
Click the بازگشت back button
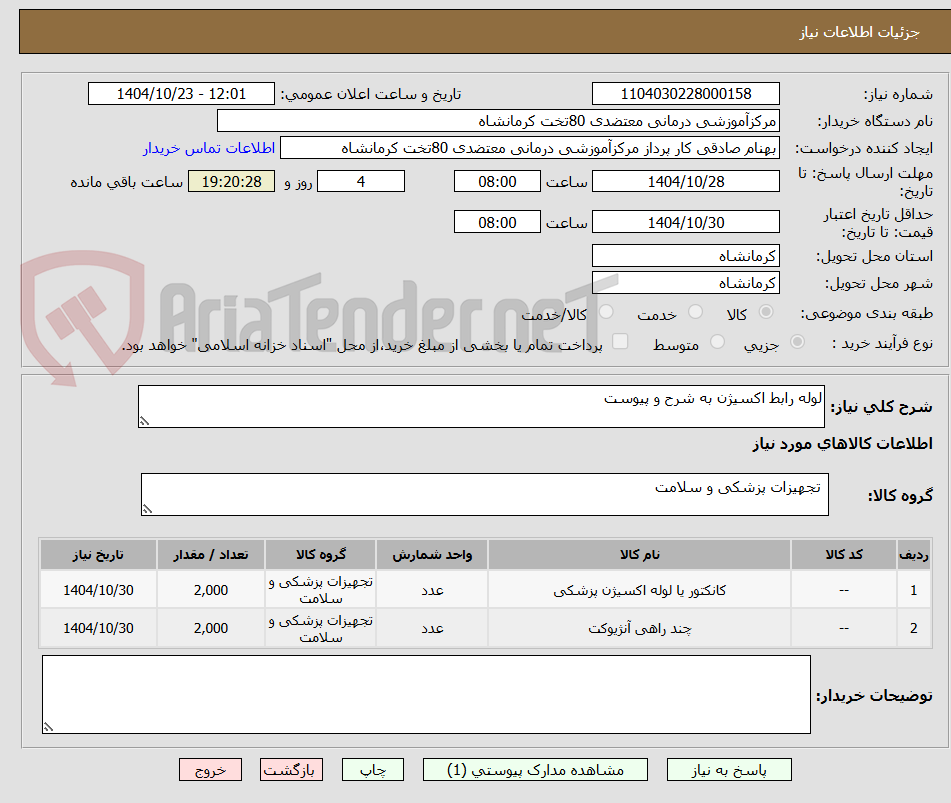point(291,770)
